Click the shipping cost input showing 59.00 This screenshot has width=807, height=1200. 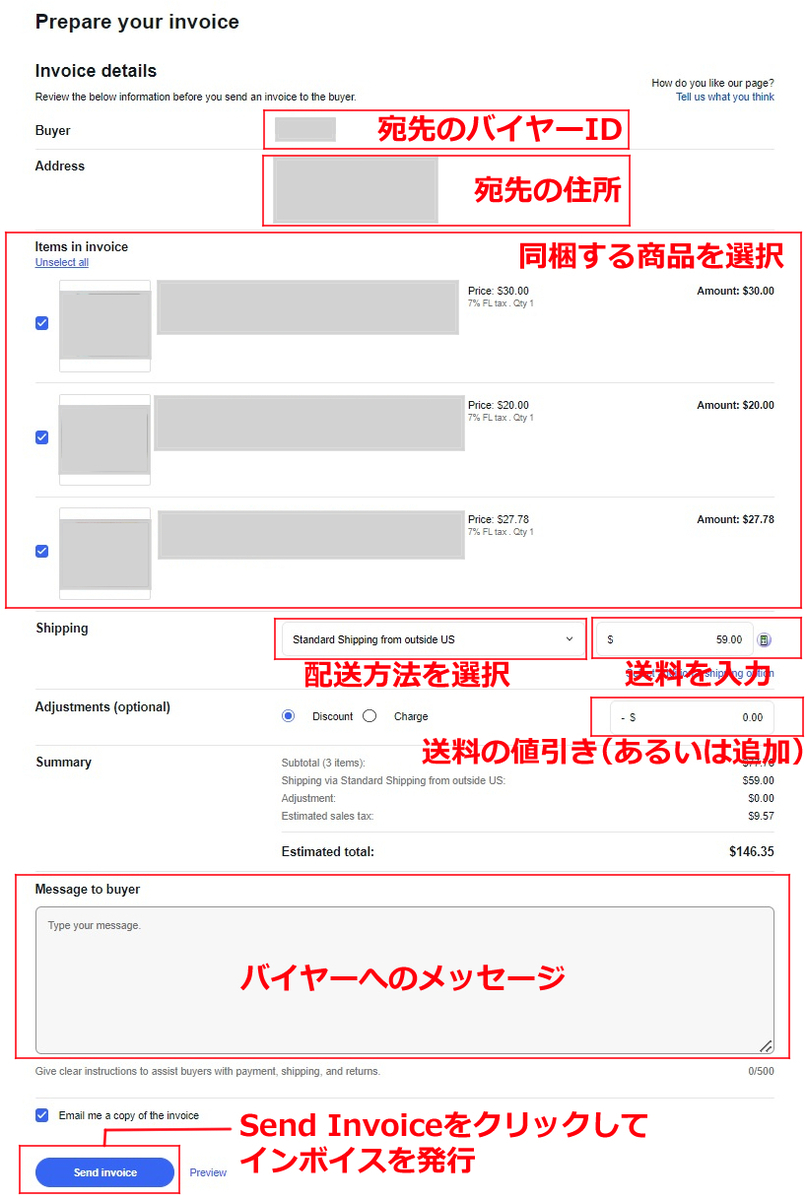(x=680, y=638)
